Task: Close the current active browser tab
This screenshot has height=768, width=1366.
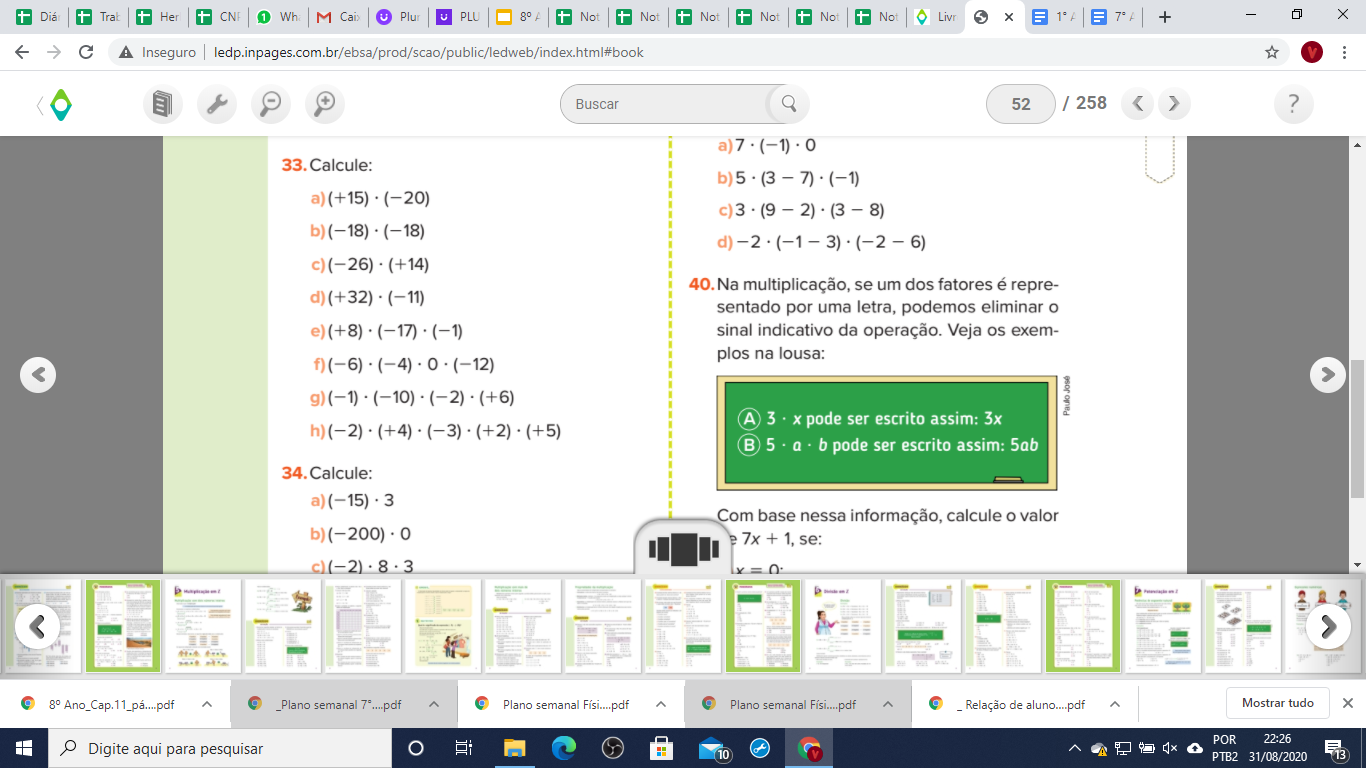Action: click(1009, 17)
